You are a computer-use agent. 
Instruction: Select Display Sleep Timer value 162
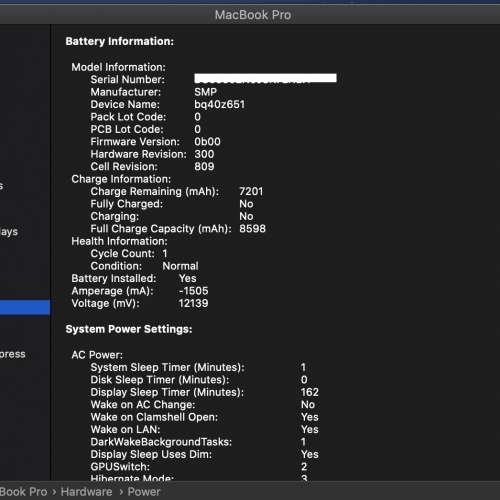310,392
